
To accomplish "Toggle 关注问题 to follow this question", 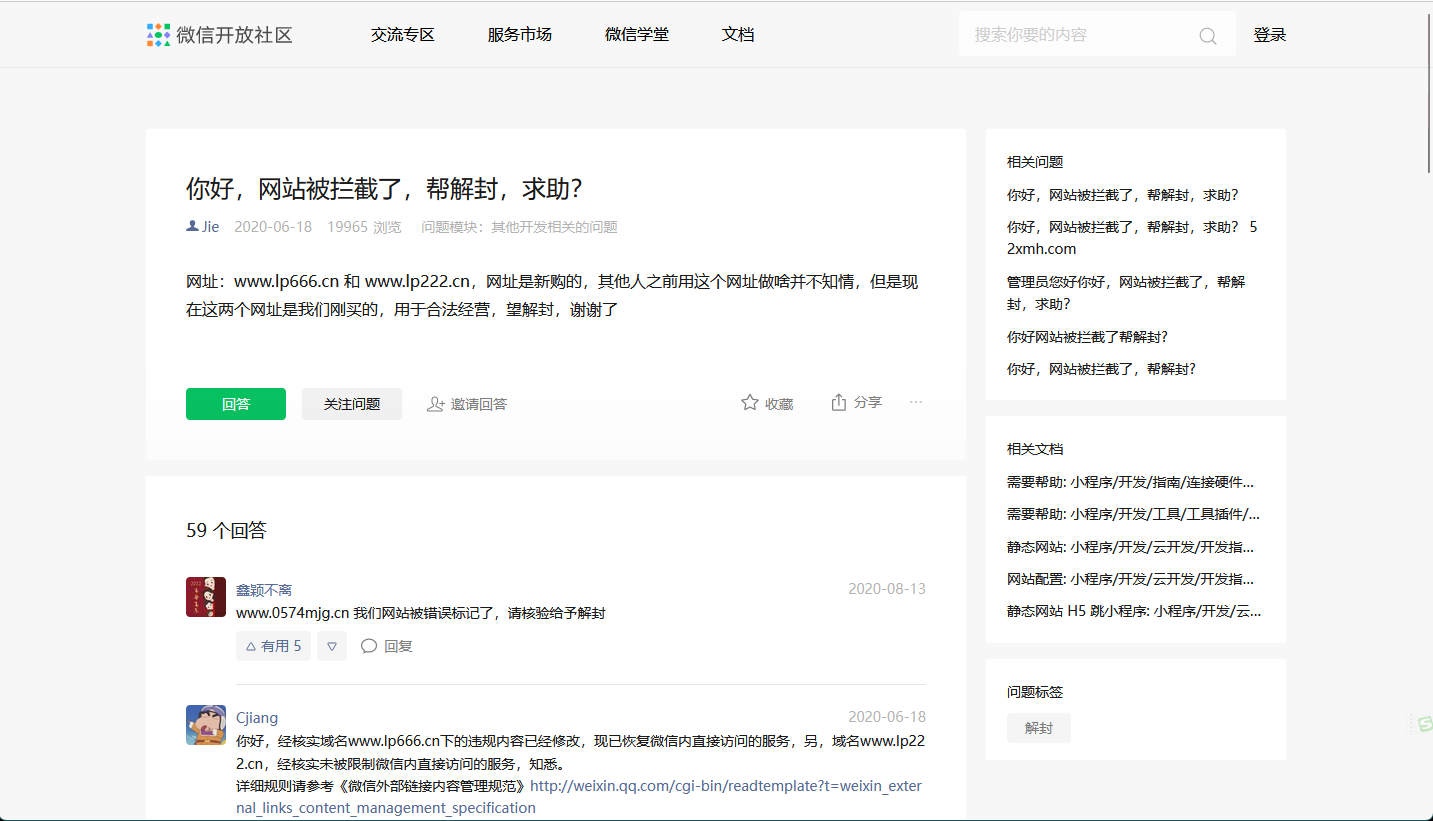I will (352, 404).
